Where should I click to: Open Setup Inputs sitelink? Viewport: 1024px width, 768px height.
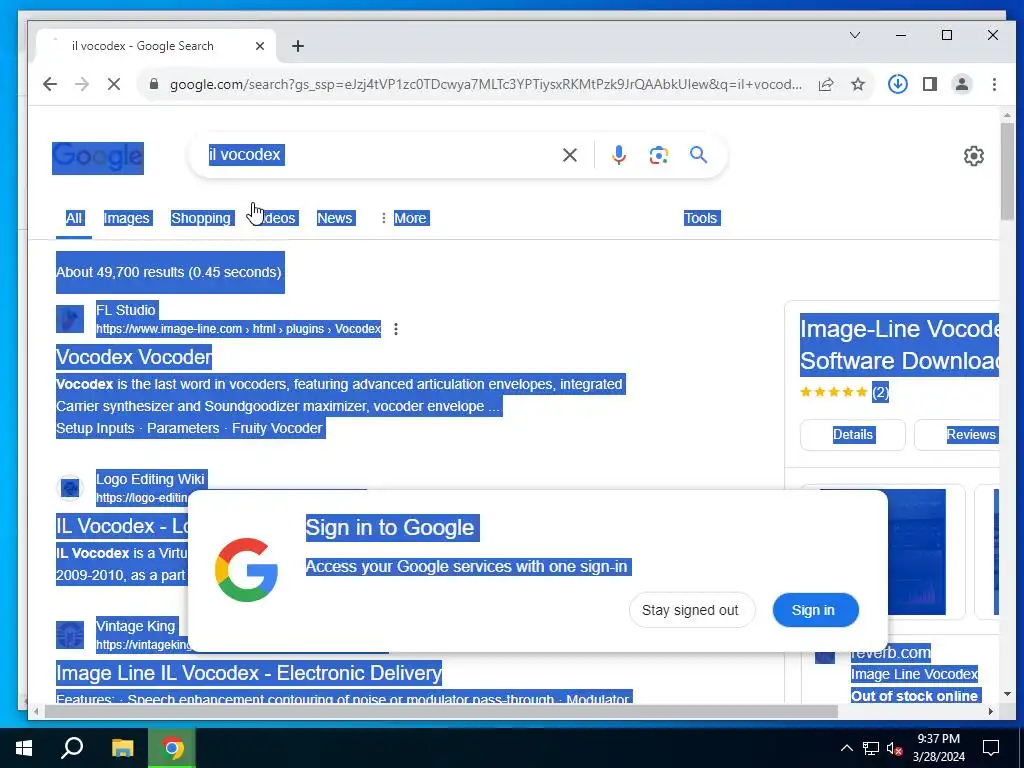tap(95, 428)
